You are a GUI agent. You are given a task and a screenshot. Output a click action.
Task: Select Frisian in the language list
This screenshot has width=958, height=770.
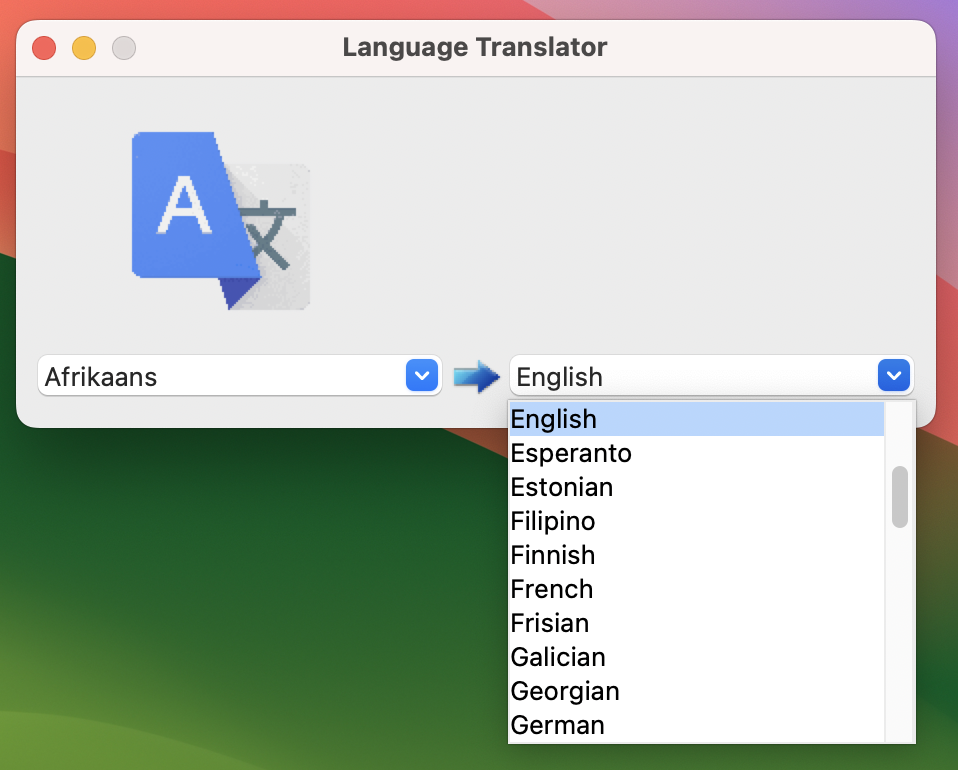[x=697, y=623]
